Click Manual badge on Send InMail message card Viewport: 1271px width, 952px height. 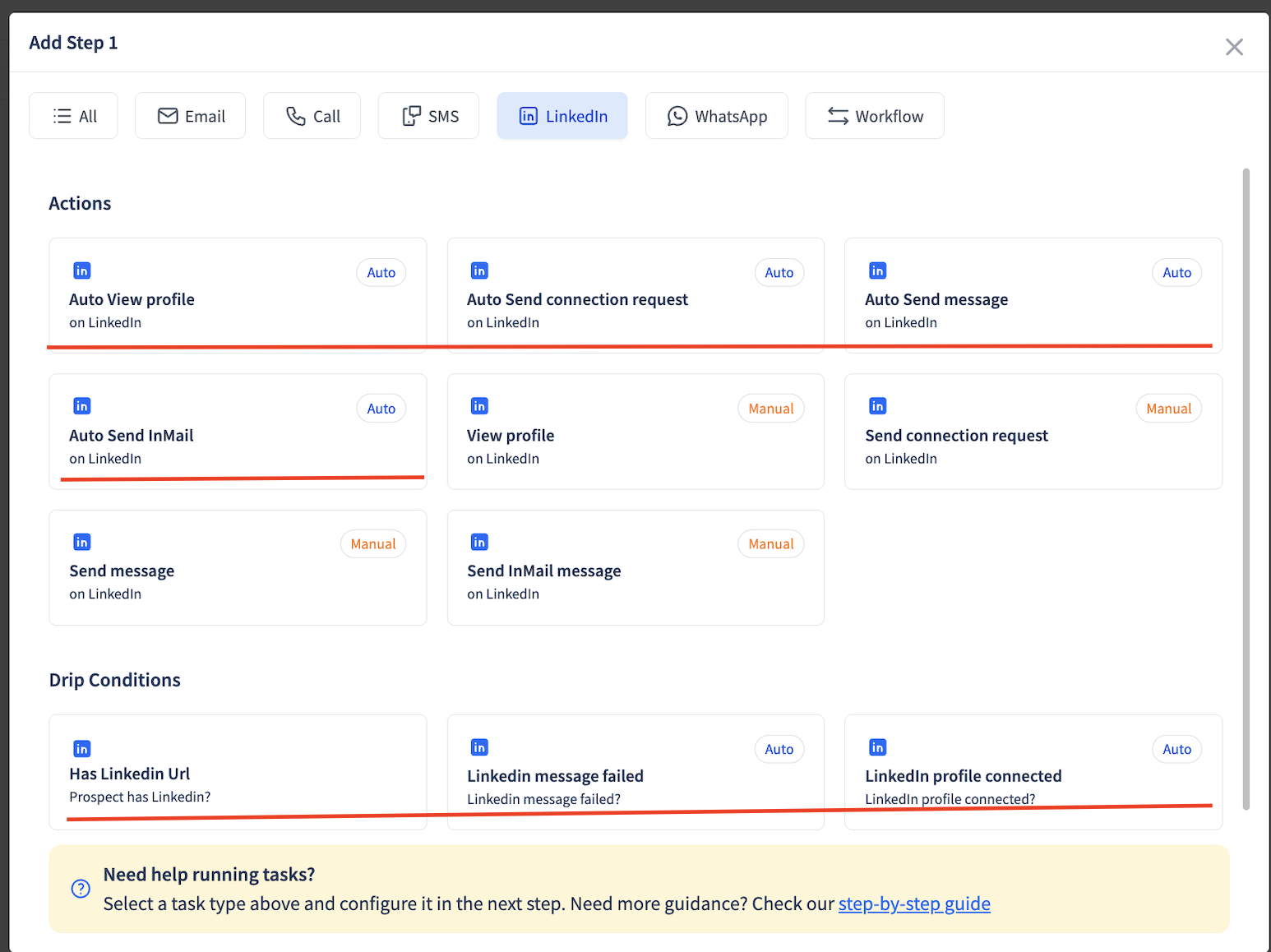(771, 544)
